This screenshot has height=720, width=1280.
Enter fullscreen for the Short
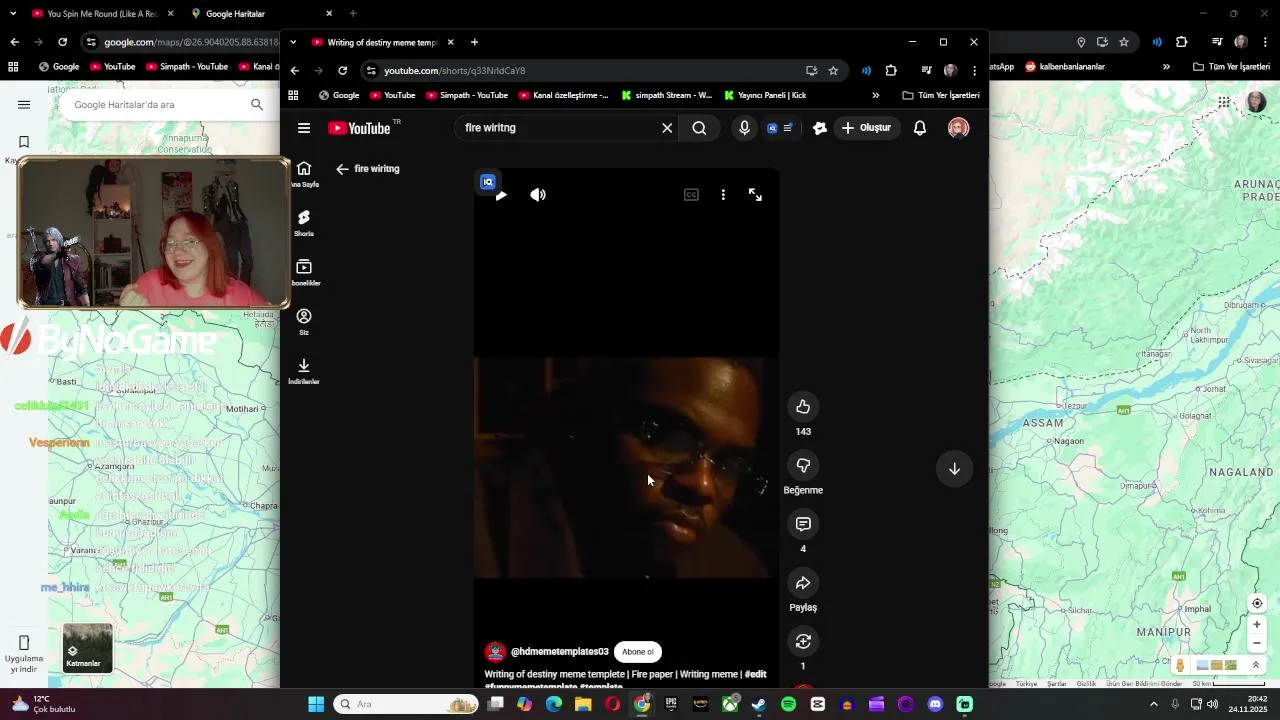point(755,195)
